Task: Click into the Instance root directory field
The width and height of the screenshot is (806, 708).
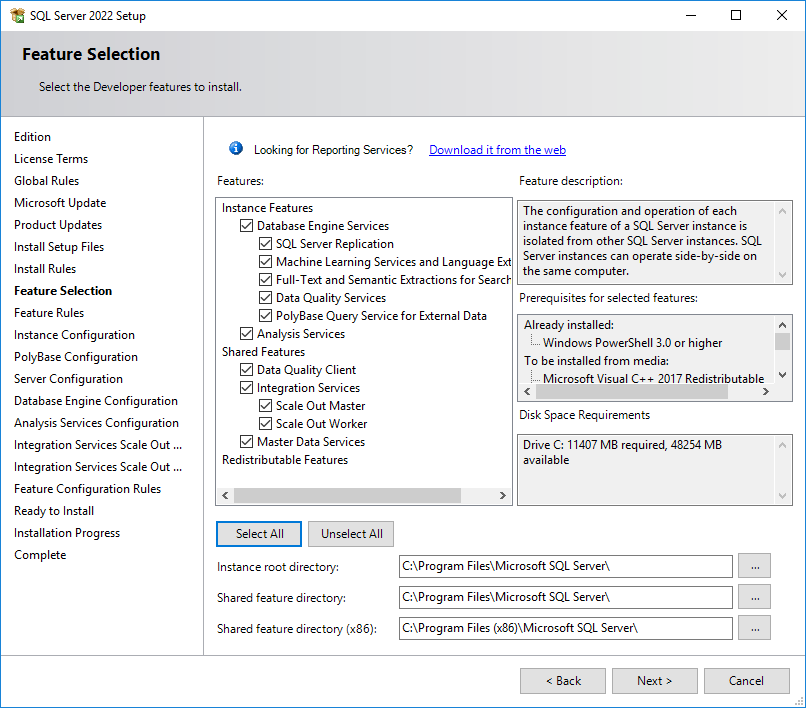Action: coord(565,567)
